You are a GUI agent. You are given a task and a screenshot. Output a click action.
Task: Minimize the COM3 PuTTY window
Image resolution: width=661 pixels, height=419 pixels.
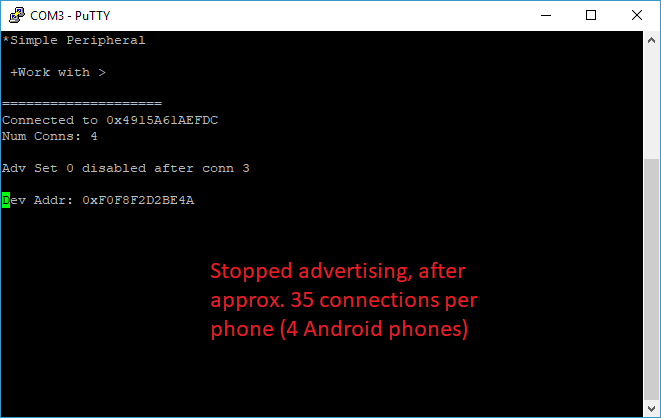[546, 16]
